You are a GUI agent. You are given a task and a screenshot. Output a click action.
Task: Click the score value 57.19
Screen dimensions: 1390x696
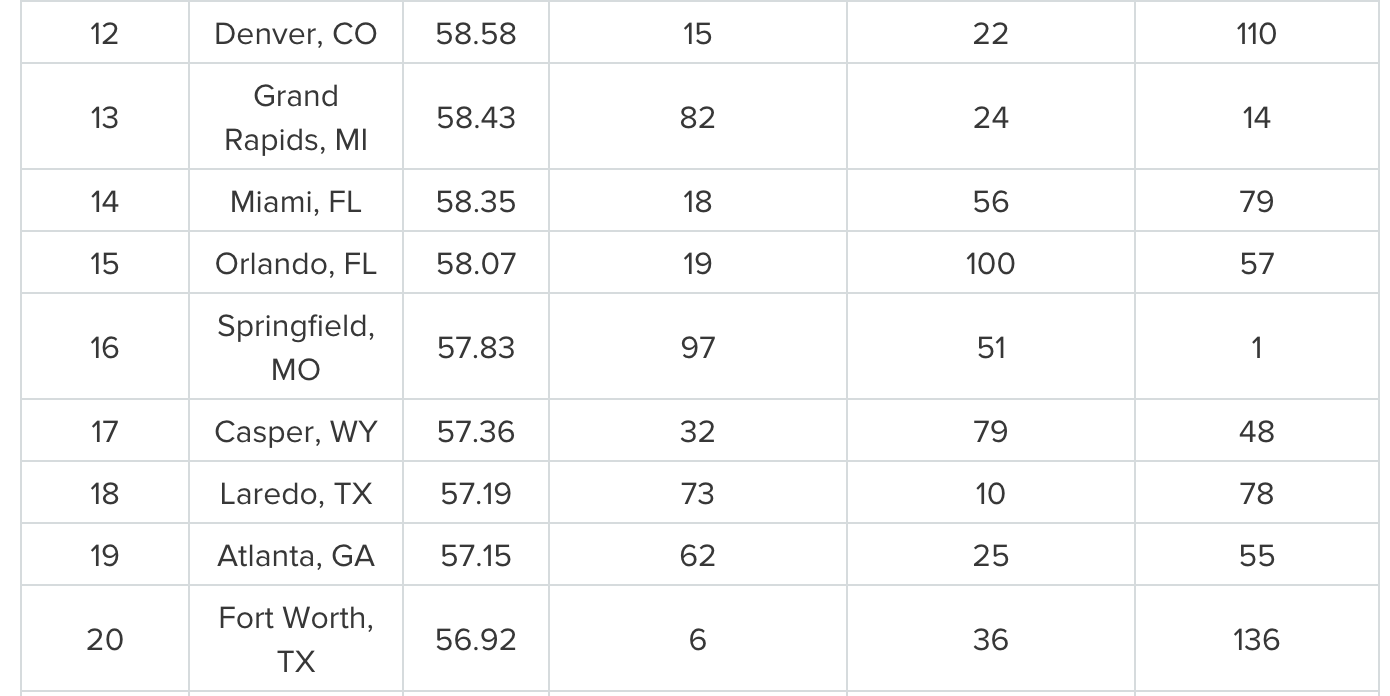pyautogui.click(x=476, y=494)
